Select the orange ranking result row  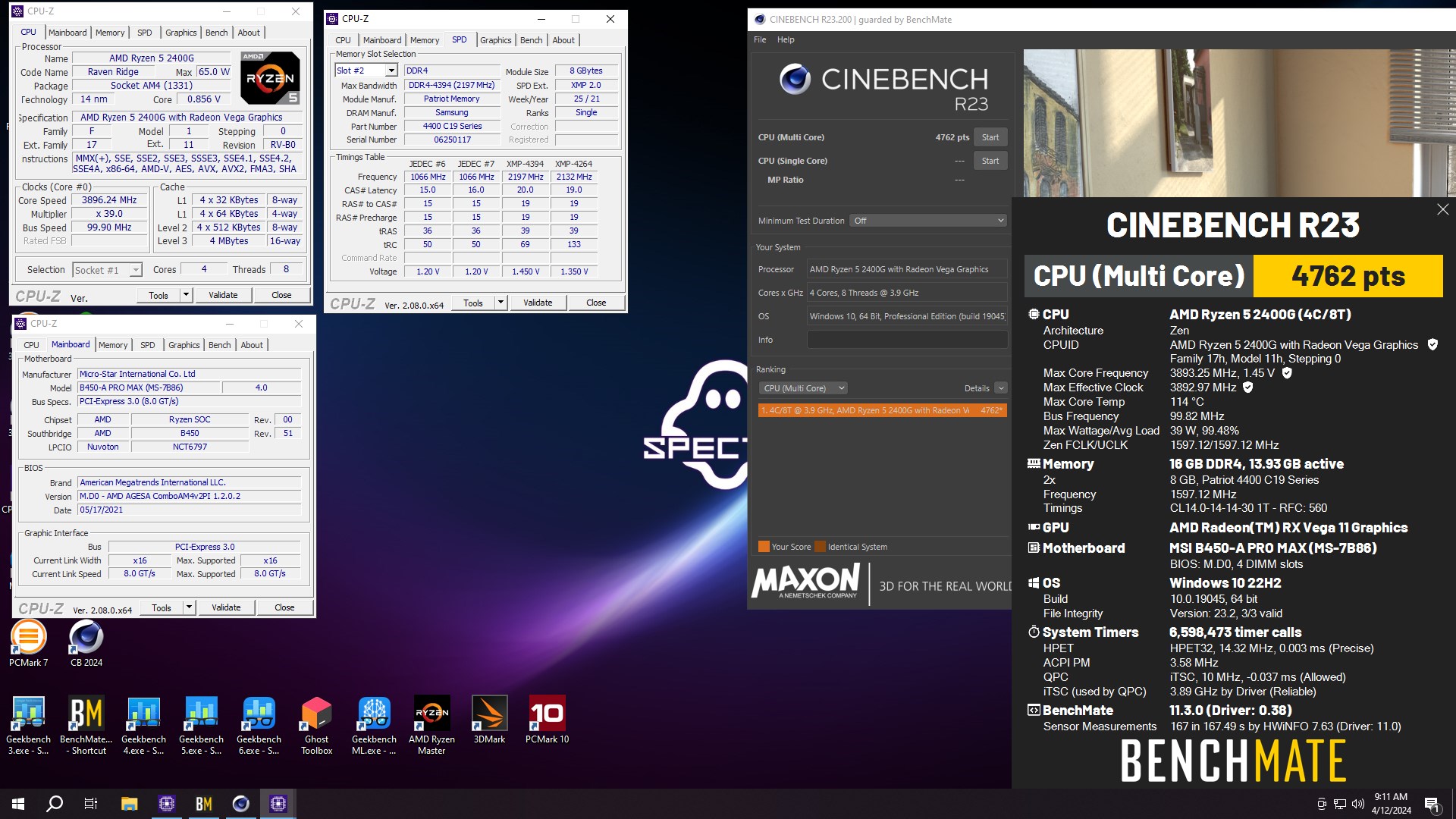[x=883, y=410]
